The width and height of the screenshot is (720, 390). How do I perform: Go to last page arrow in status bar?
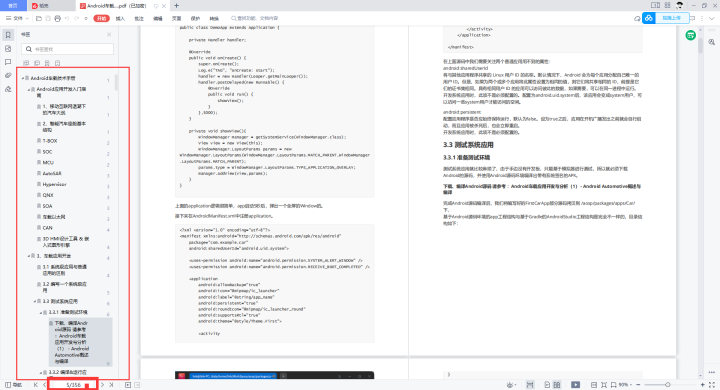point(111,385)
